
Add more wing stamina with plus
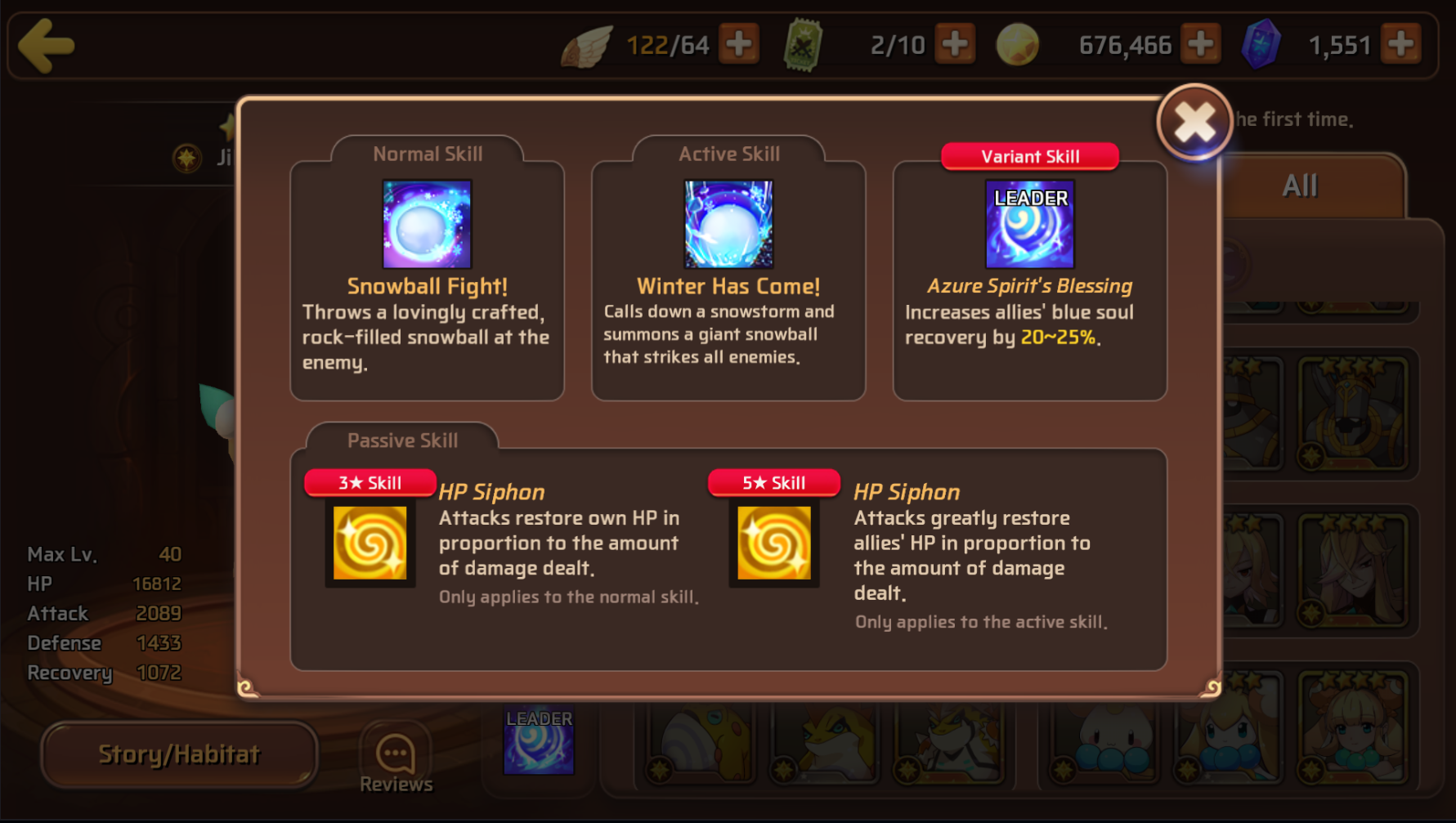pos(739,44)
